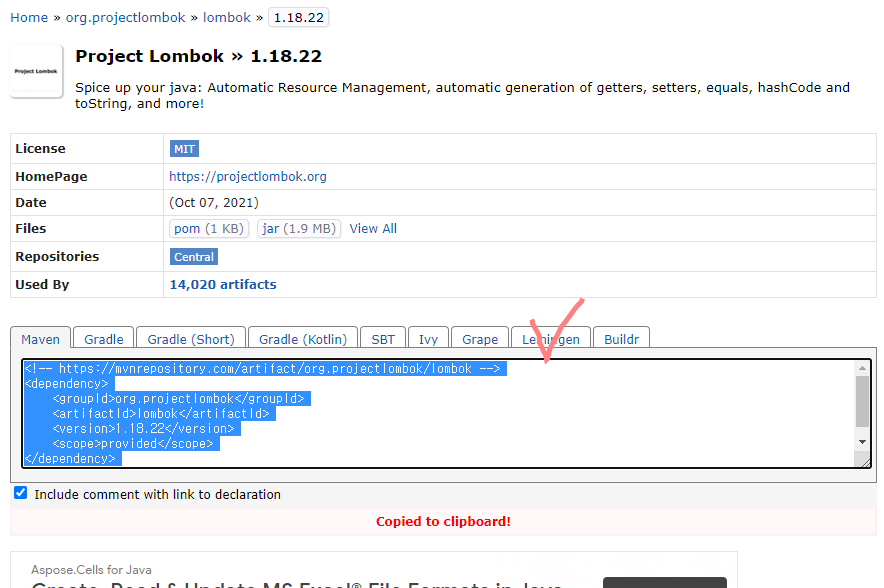The width and height of the screenshot is (884, 588).
Task: Click the Aspose.Cells for Java ad text
Action: click(91, 570)
